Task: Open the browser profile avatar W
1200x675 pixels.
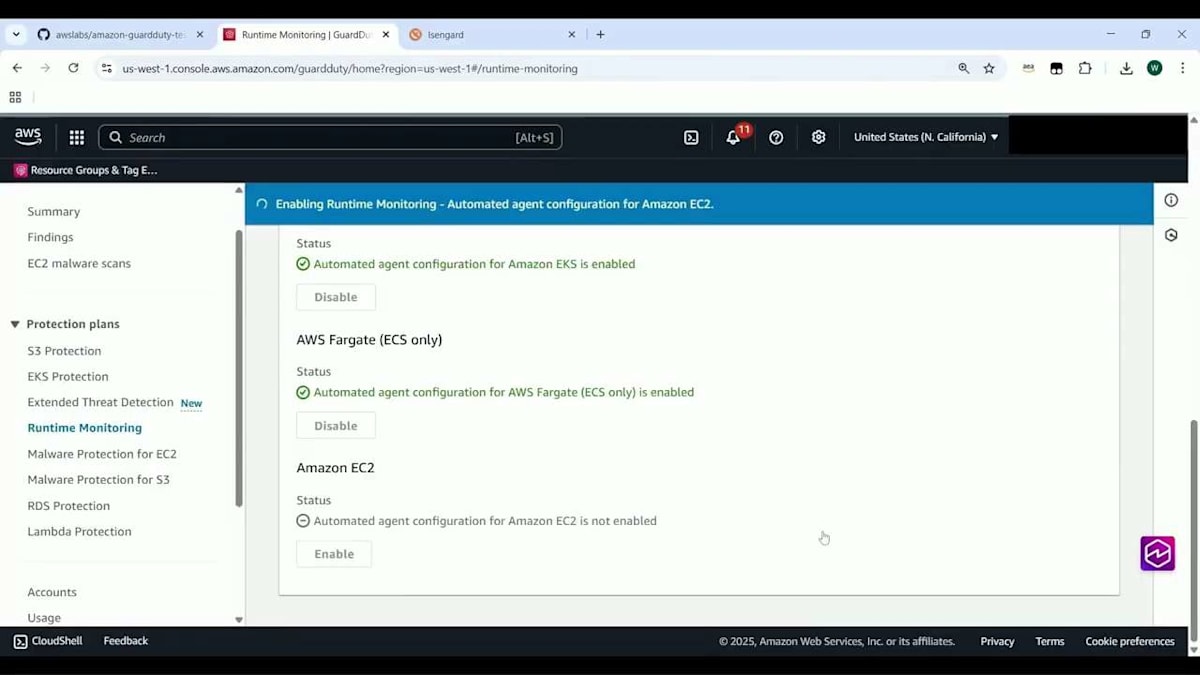Action: tap(1155, 68)
